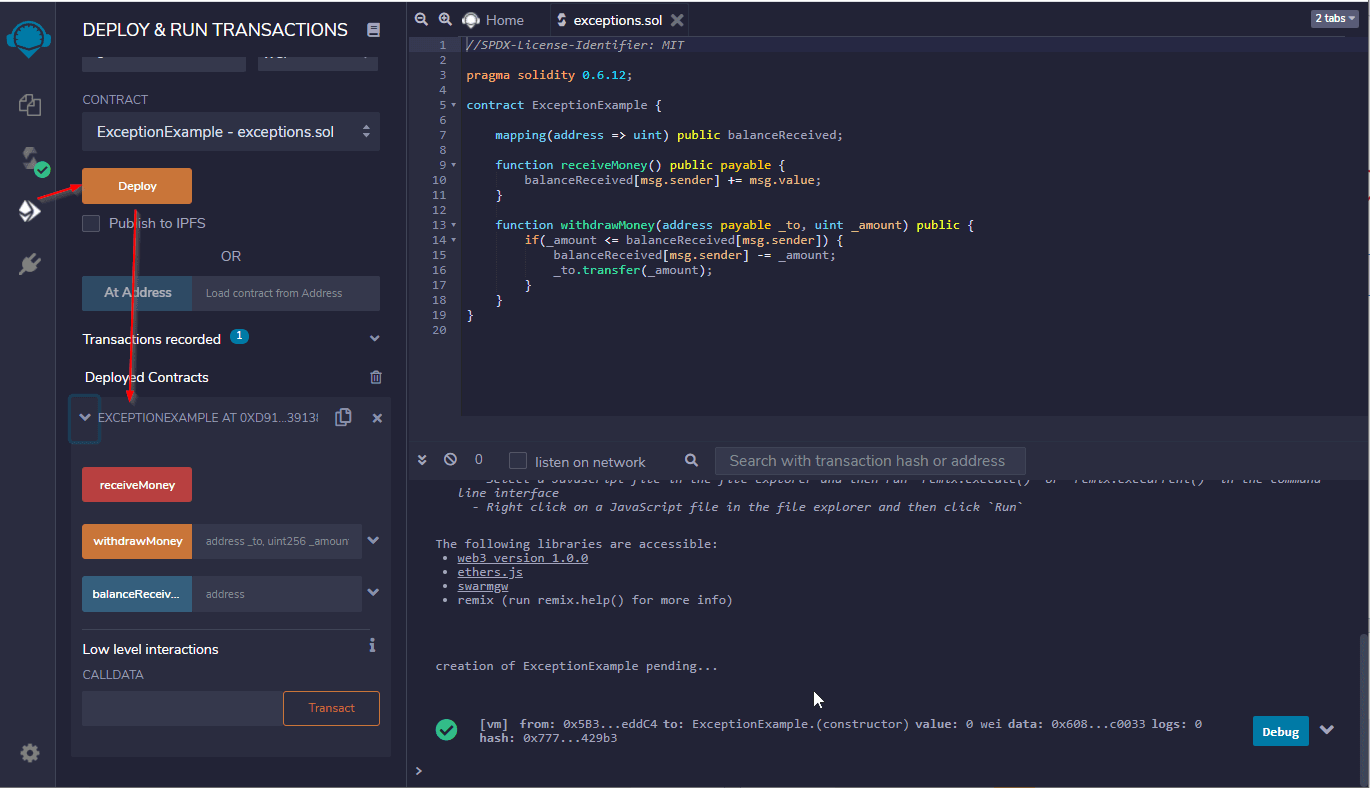1370x788 pixels.
Task: Remove the deployed ExceptionExample instance with the X
Action: pyautogui.click(x=377, y=418)
